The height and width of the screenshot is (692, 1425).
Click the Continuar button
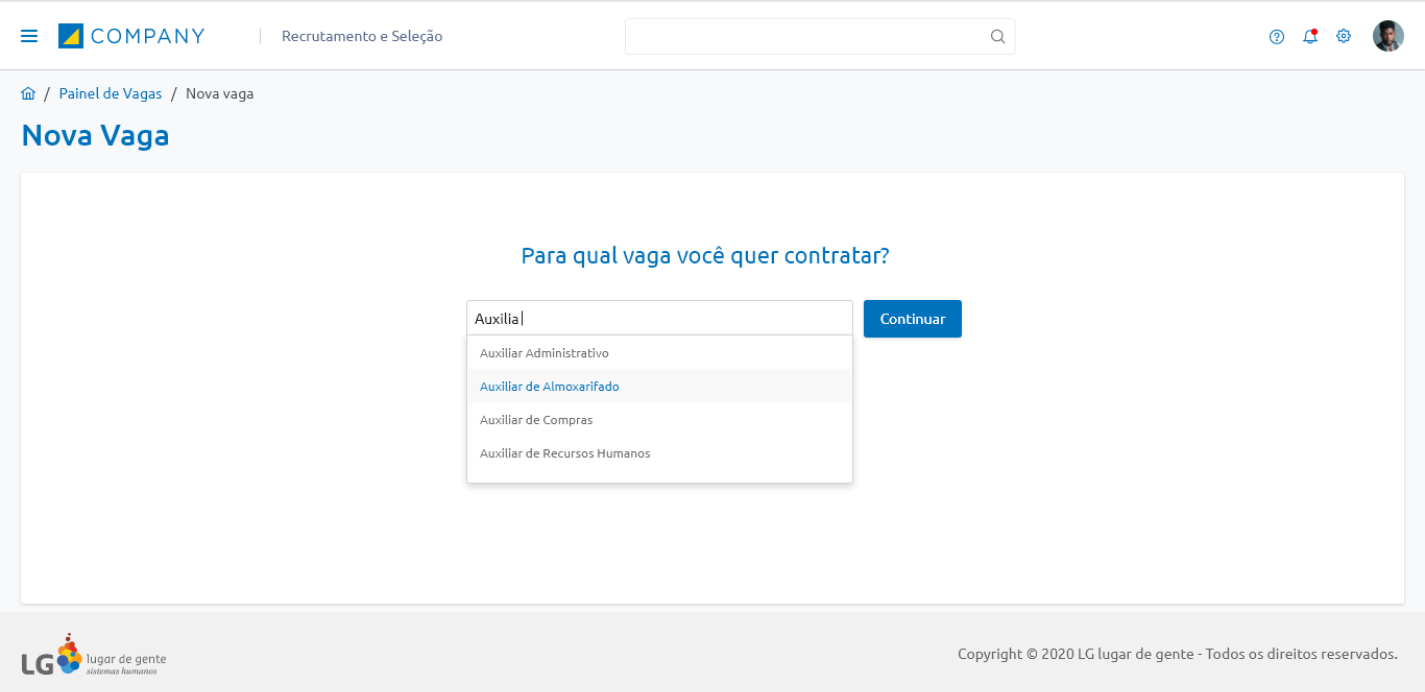[912, 319]
